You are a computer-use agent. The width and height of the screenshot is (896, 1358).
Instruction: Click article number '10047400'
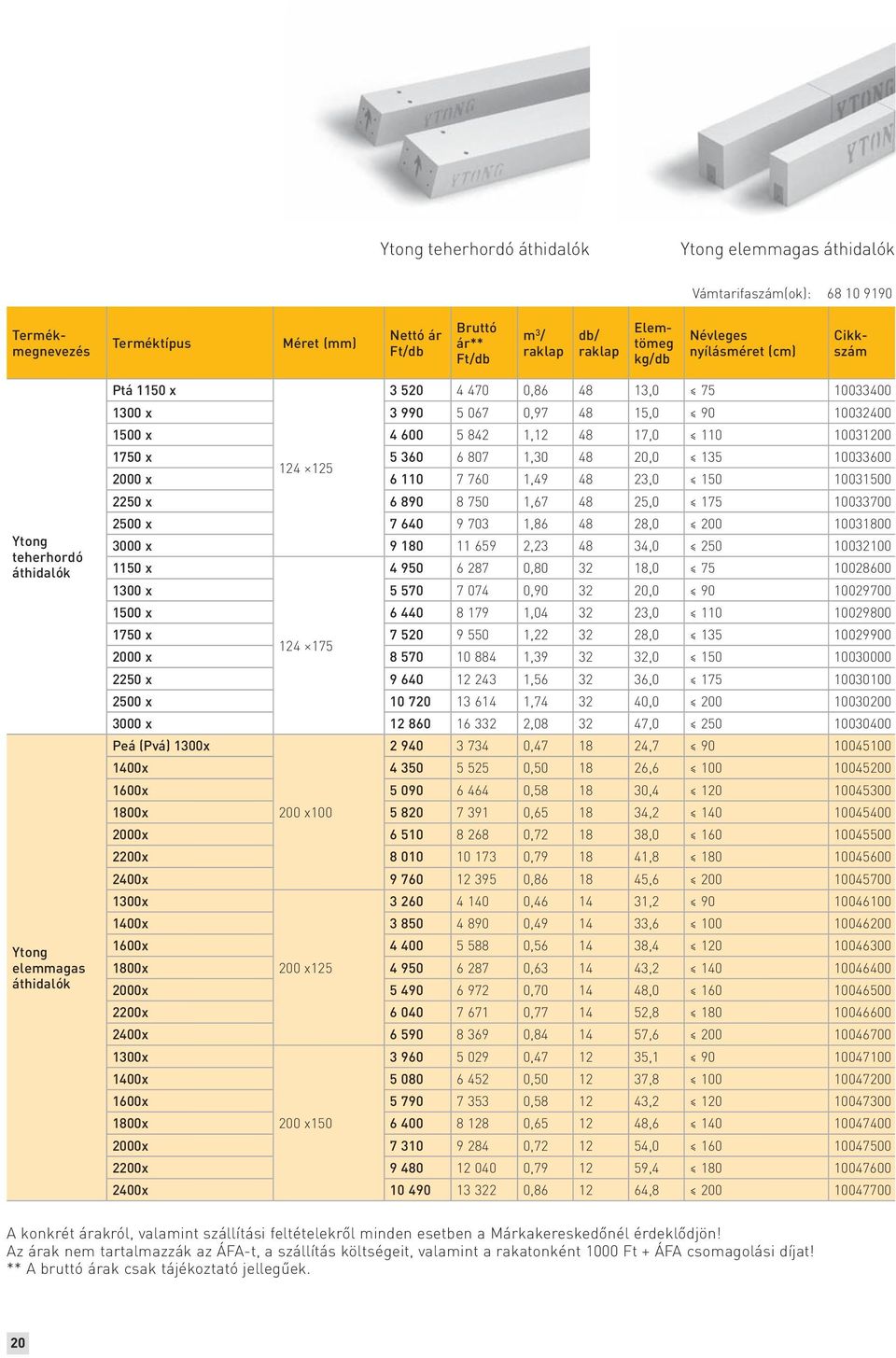coord(862,1124)
